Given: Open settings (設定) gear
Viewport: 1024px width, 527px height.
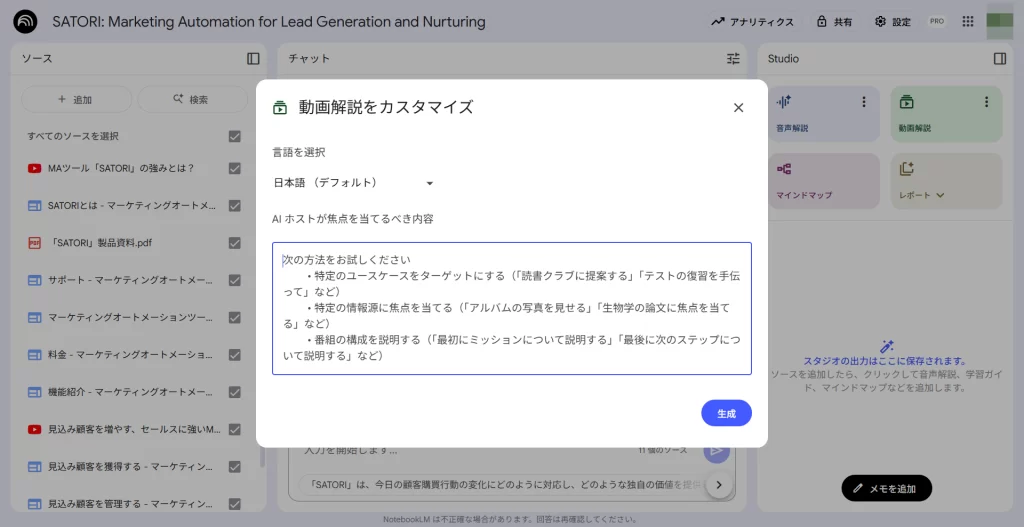Looking at the screenshot, I should coord(893,22).
